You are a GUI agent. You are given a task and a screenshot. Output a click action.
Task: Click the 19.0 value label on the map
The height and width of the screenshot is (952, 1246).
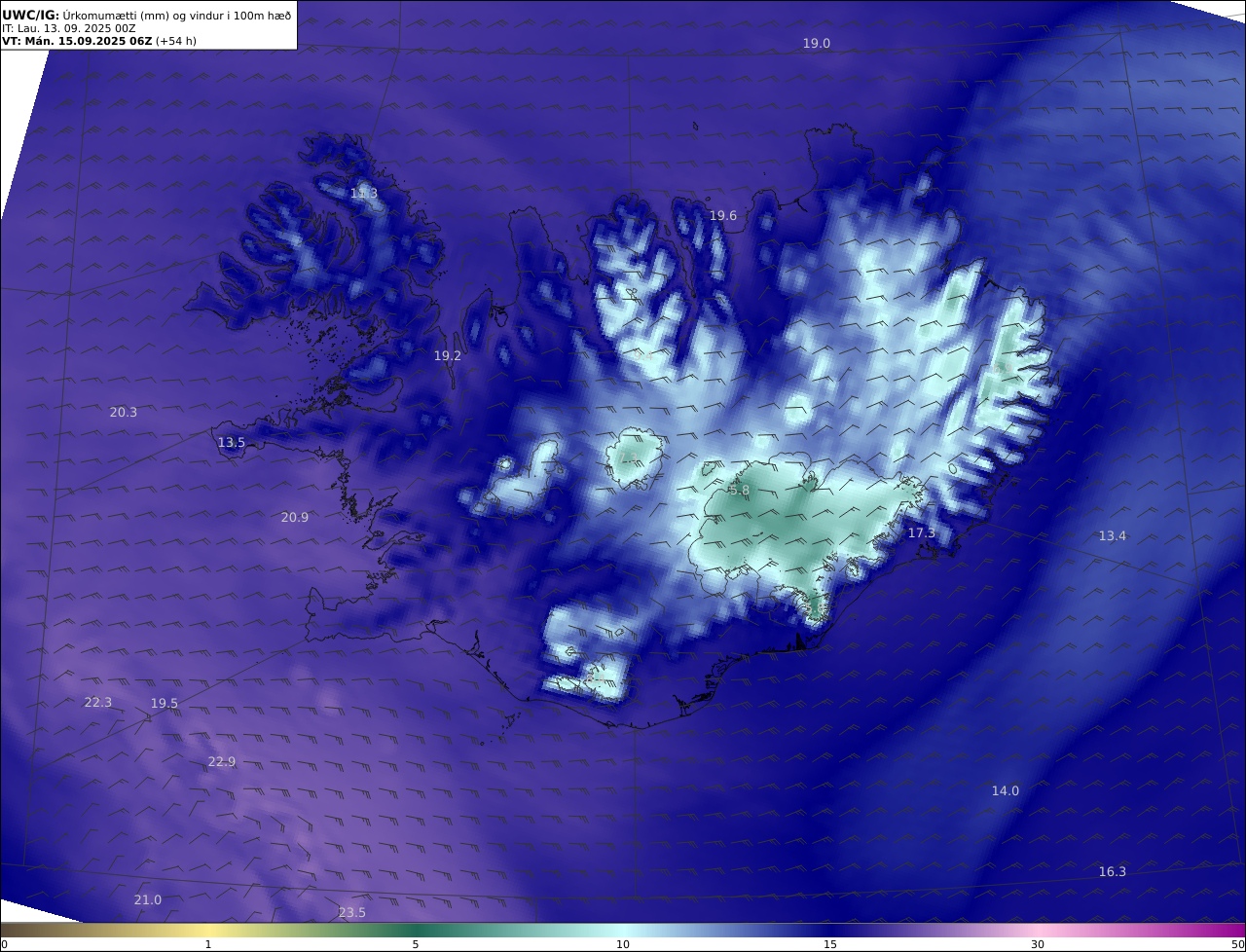pyautogui.click(x=816, y=43)
